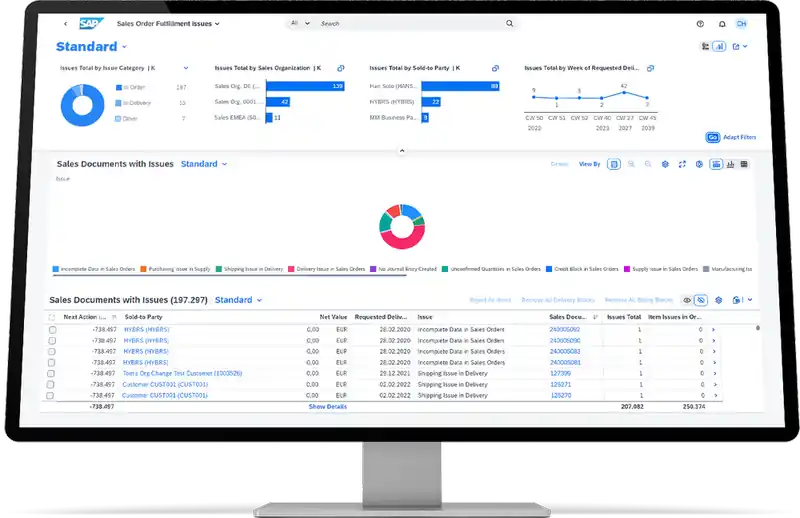Open the help question mark icon
800x518 pixels.
pyautogui.click(x=700, y=23)
